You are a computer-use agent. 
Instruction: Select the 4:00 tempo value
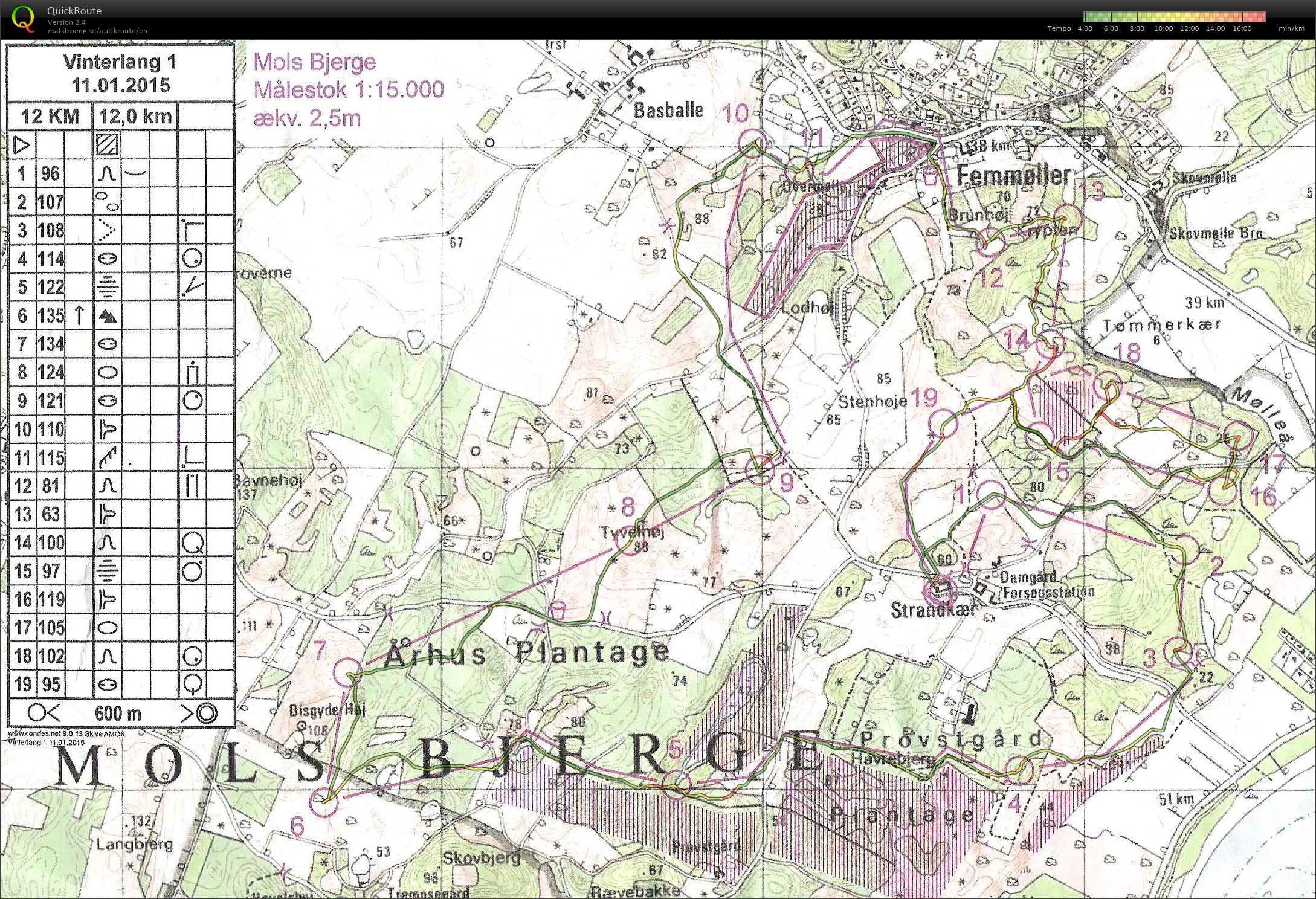point(1085,28)
